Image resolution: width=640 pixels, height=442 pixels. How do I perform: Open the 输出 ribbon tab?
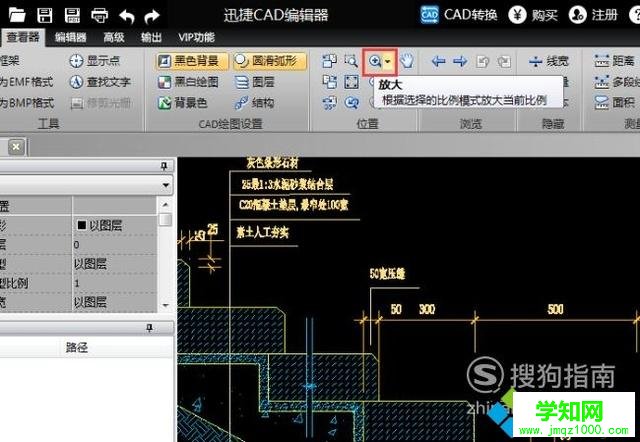coord(151,38)
